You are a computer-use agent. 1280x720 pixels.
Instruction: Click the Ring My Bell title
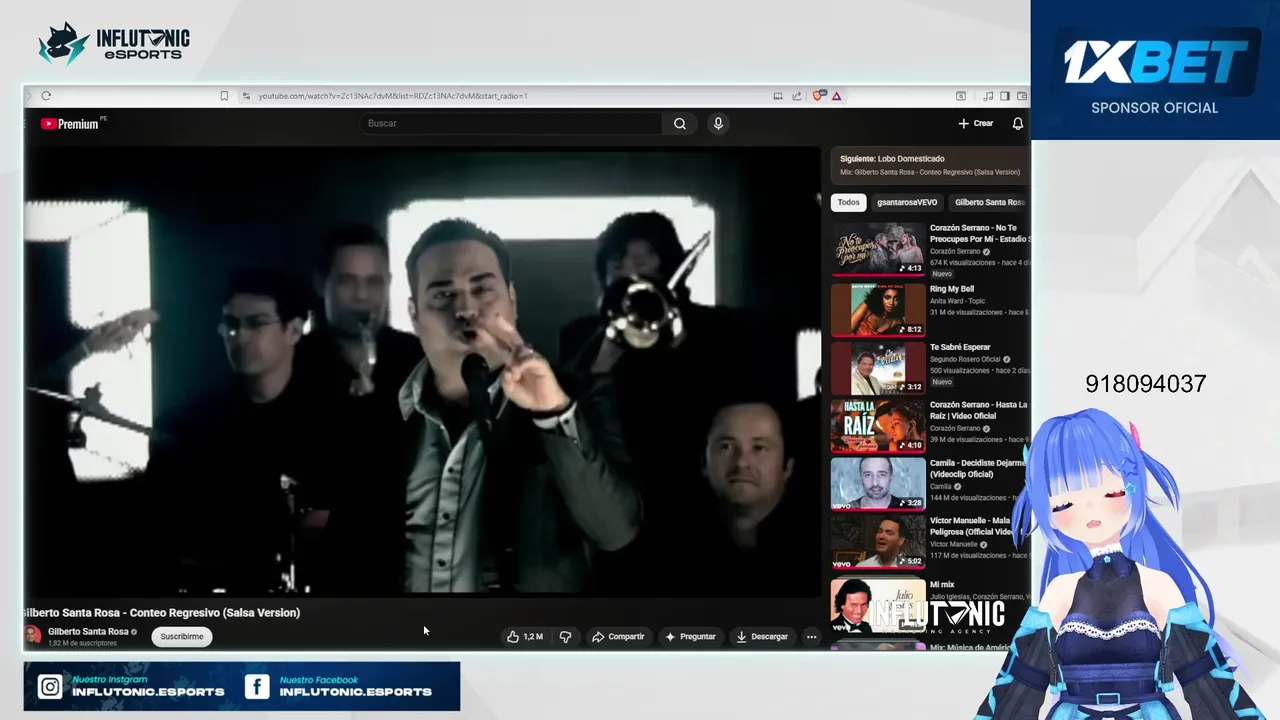(952, 289)
